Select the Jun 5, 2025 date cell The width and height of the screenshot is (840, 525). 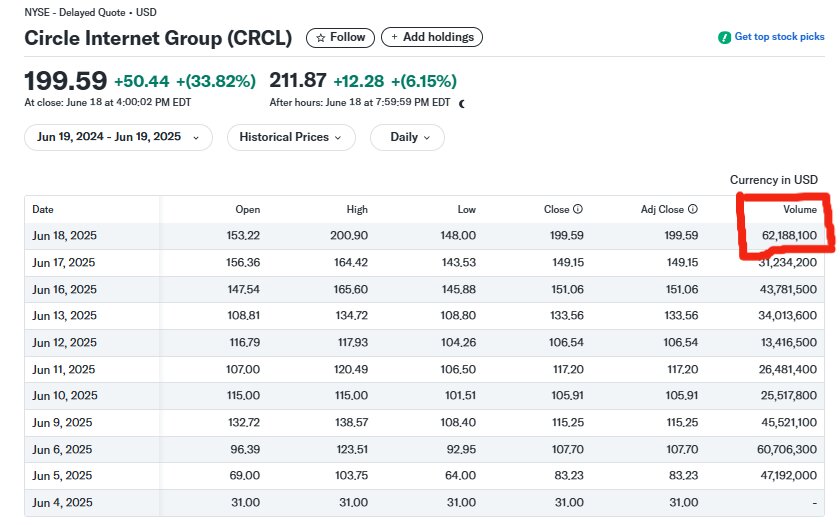click(x=62, y=475)
